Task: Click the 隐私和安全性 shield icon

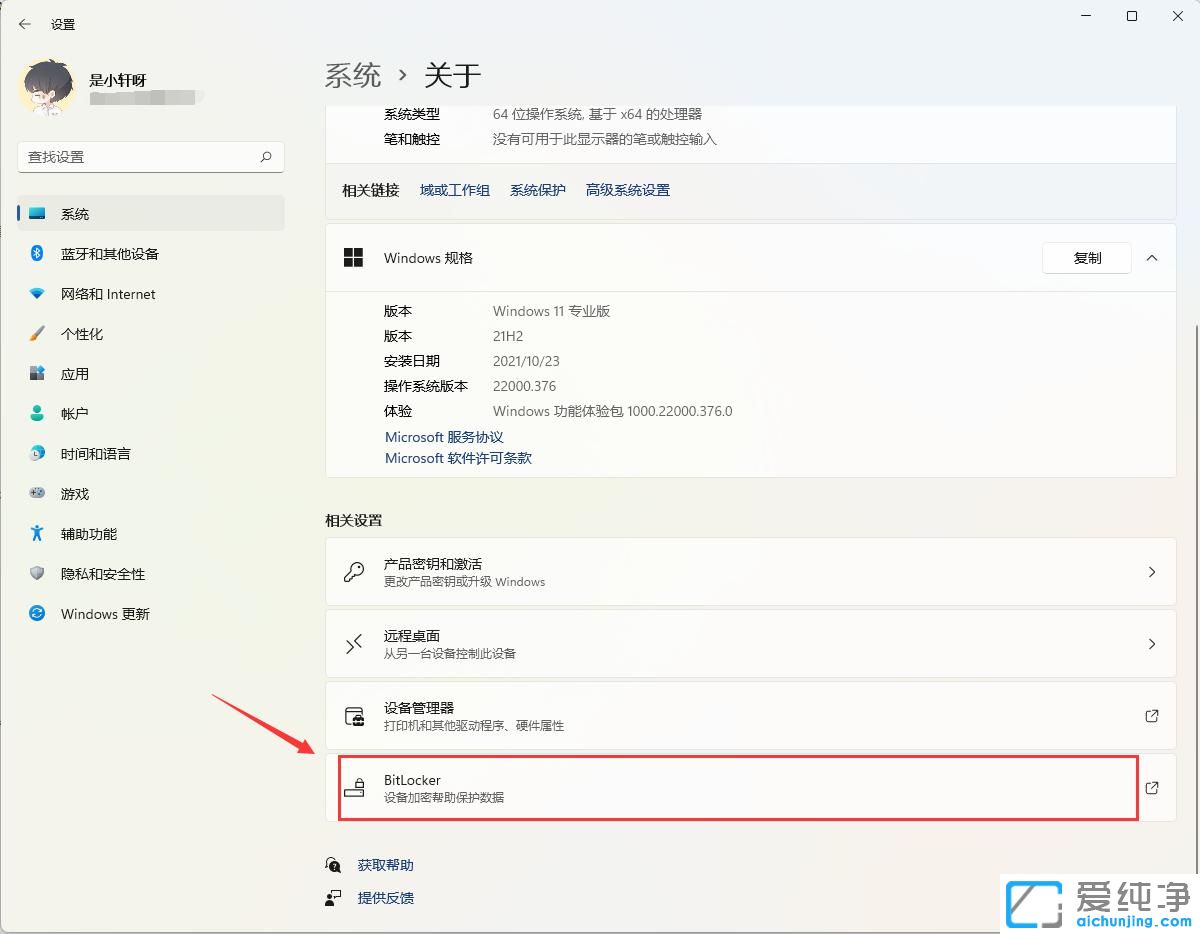Action: point(37,574)
